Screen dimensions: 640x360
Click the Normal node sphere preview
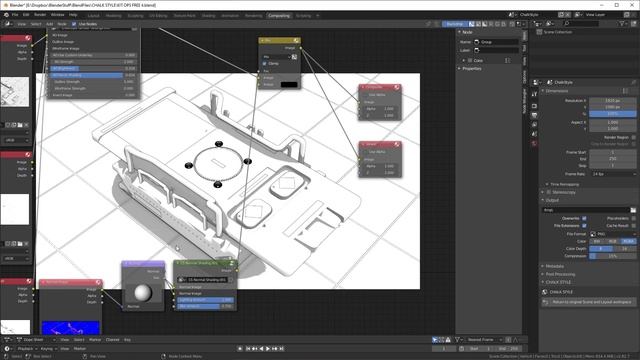[143, 292]
